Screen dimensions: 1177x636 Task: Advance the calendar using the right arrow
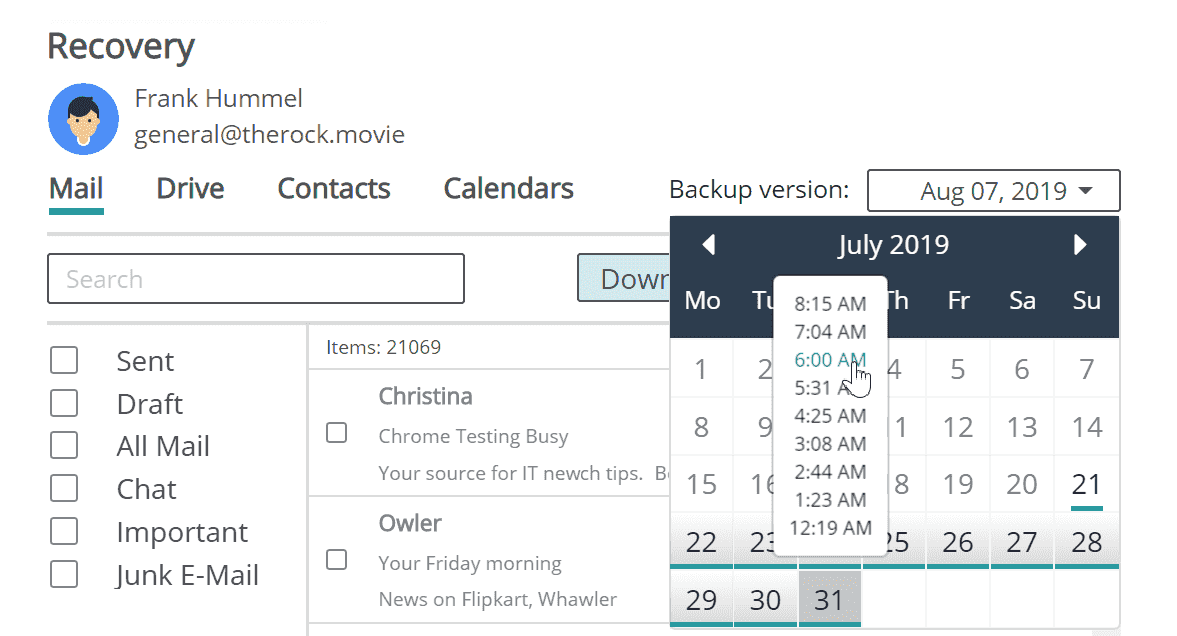click(x=1080, y=244)
